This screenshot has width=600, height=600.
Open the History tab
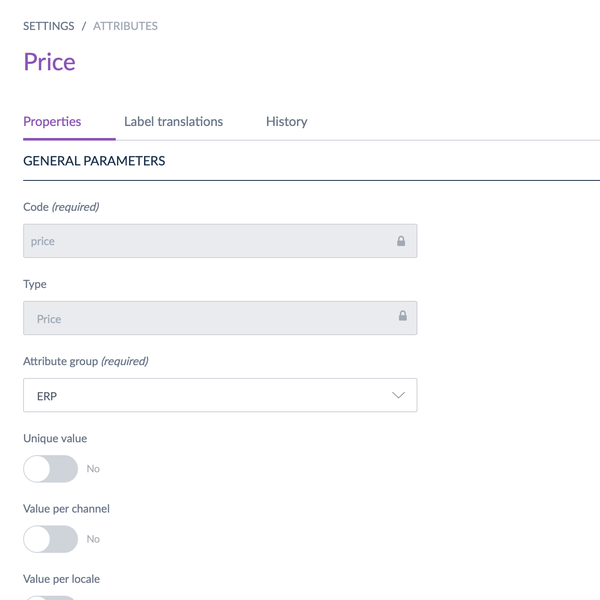286,122
